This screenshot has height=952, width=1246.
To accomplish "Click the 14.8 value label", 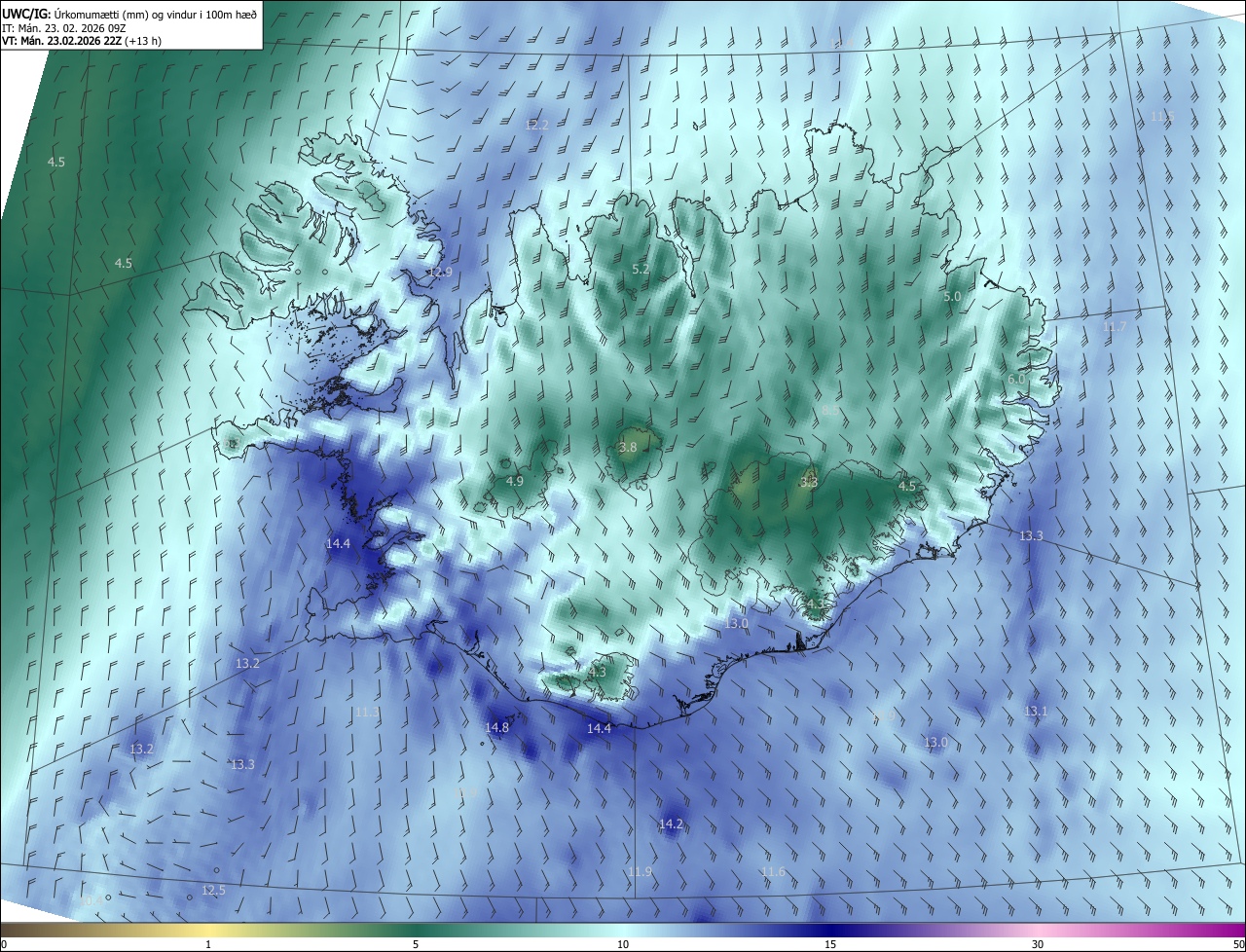I will (497, 727).
